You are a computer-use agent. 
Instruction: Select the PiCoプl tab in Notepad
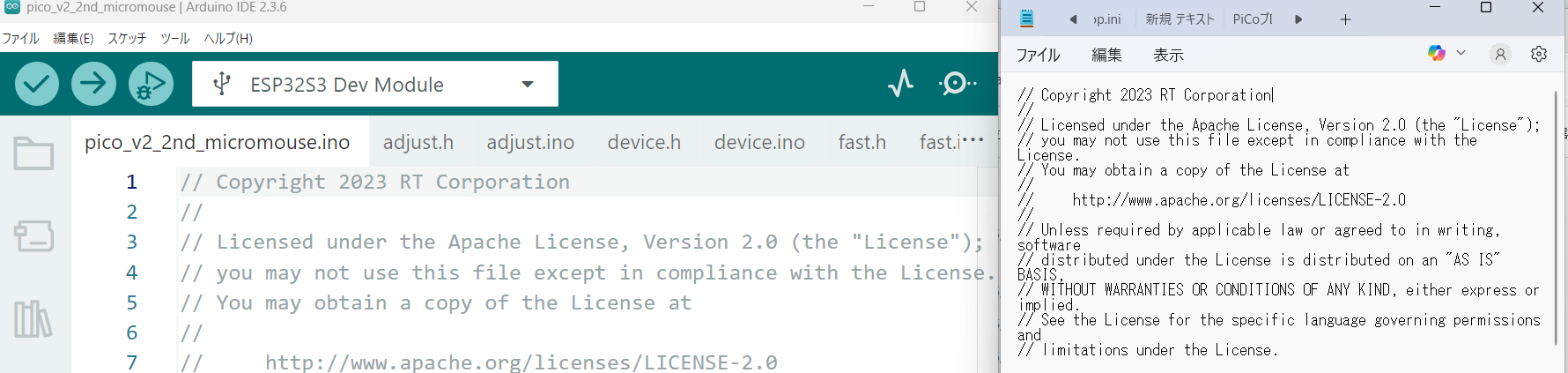click(x=1253, y=19)
